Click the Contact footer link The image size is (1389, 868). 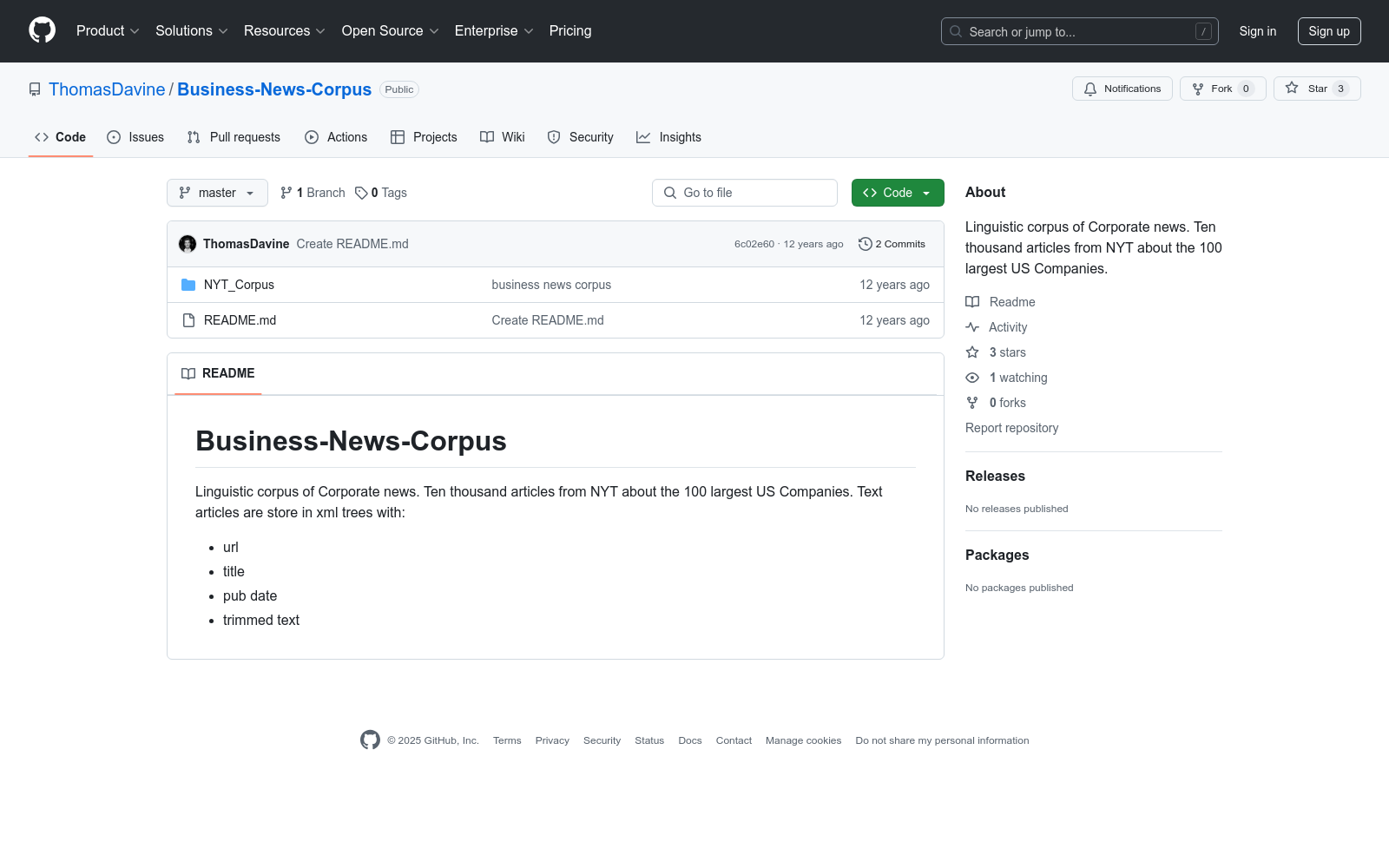pyautogui.click(x=734, y=740)
